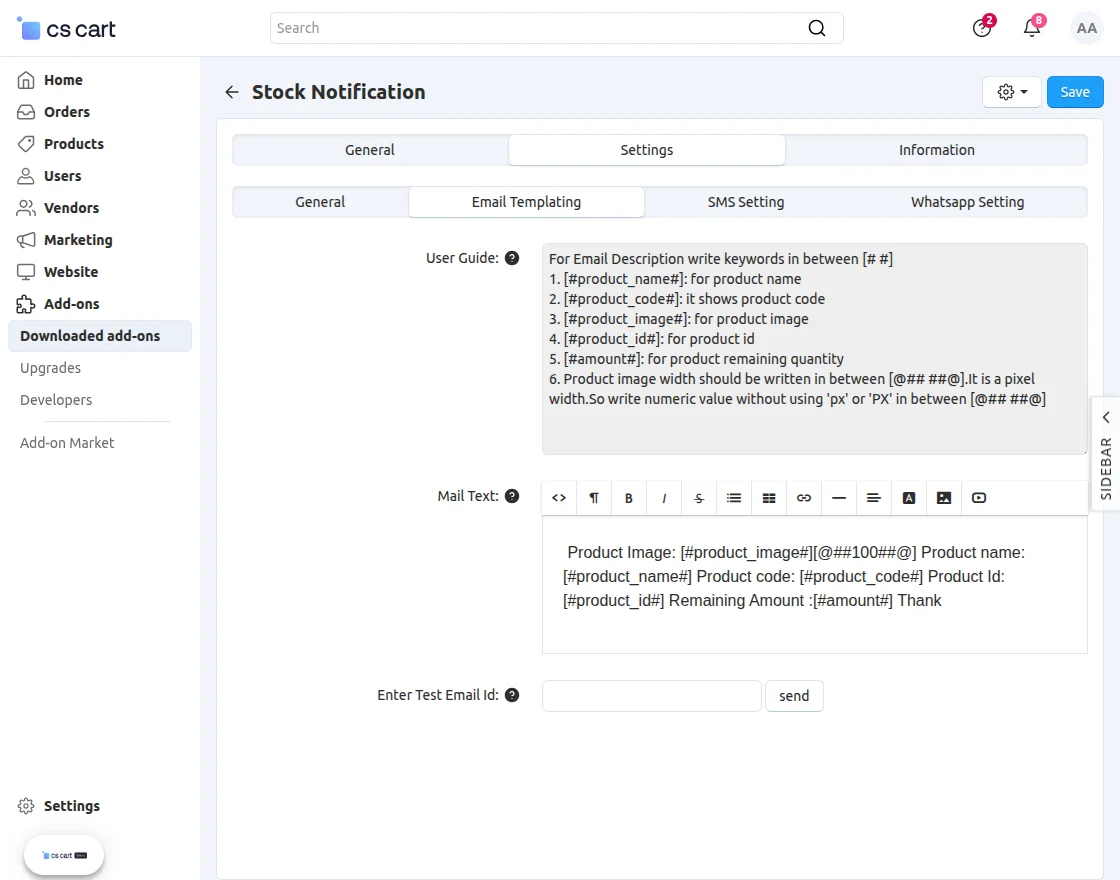Insert a table into the mail body

[768, 497]
